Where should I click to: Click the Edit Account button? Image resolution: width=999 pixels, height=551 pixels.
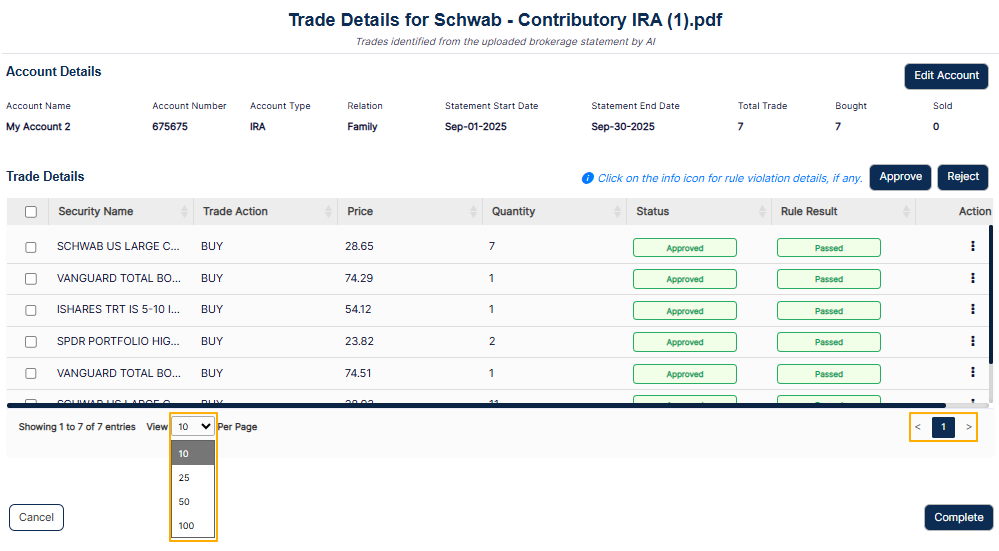(946, 76)
